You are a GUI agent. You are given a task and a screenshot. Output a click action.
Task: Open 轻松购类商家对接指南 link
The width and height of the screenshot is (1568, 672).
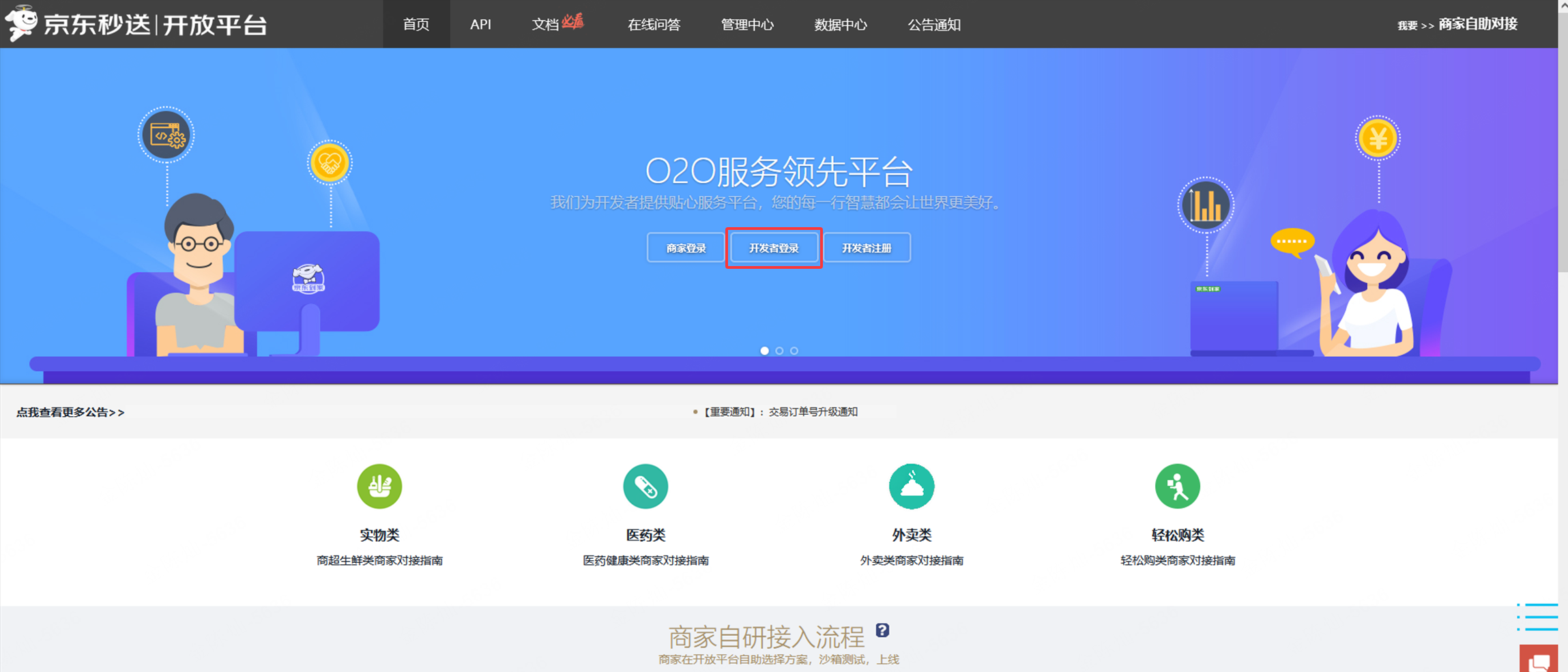1178,560
